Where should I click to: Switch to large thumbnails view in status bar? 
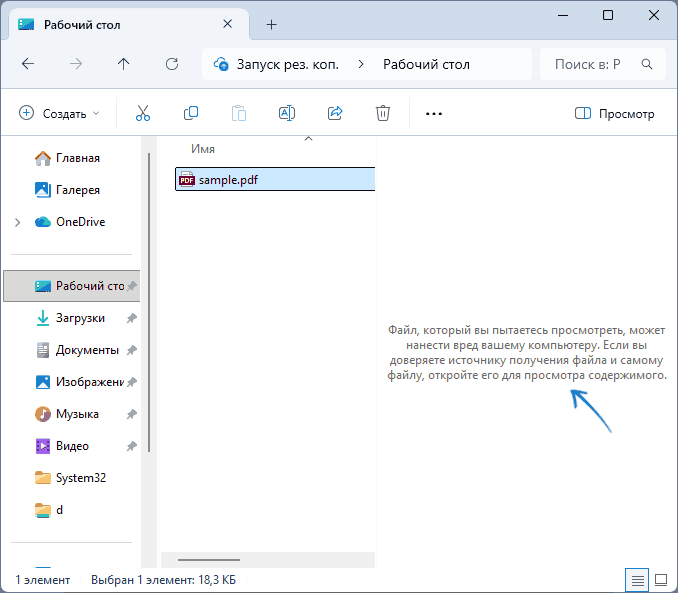click(x=661, y=579)
